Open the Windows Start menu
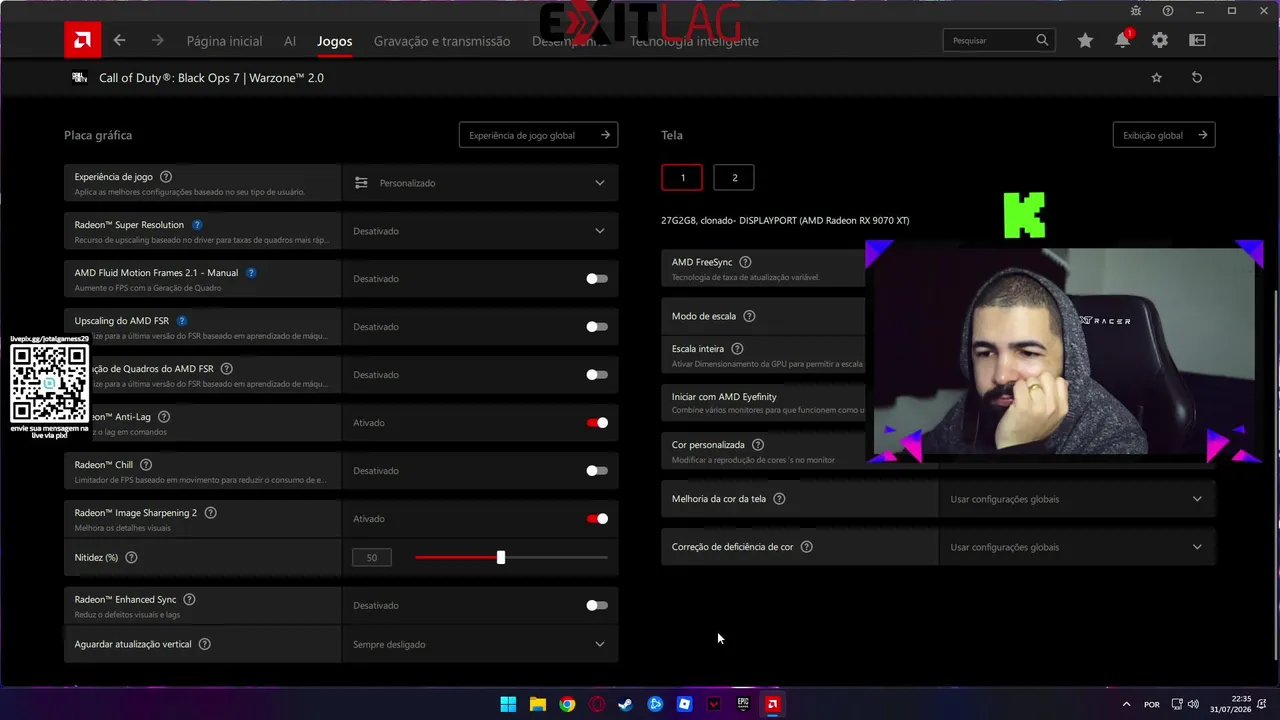The width and height of the screenshot is (1280, 720). (x=508, y=704)
